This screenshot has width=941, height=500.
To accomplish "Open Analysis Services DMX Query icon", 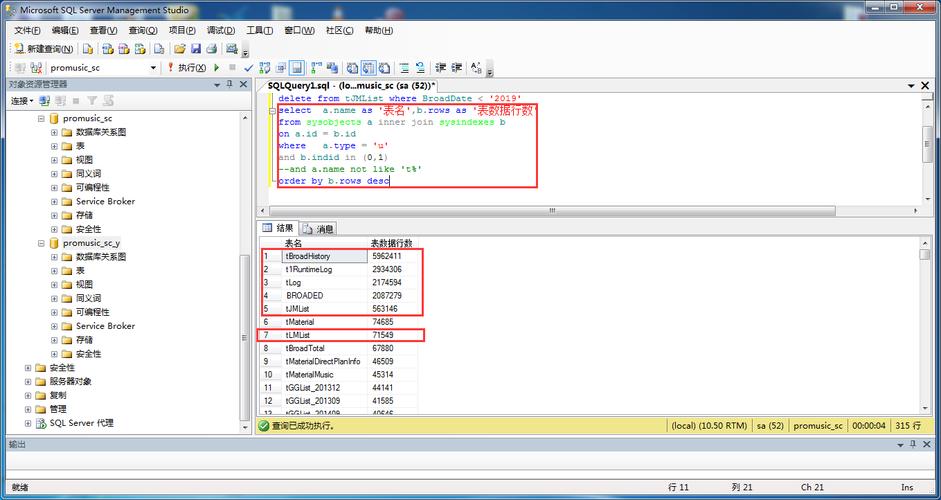I will click(124, 49).
